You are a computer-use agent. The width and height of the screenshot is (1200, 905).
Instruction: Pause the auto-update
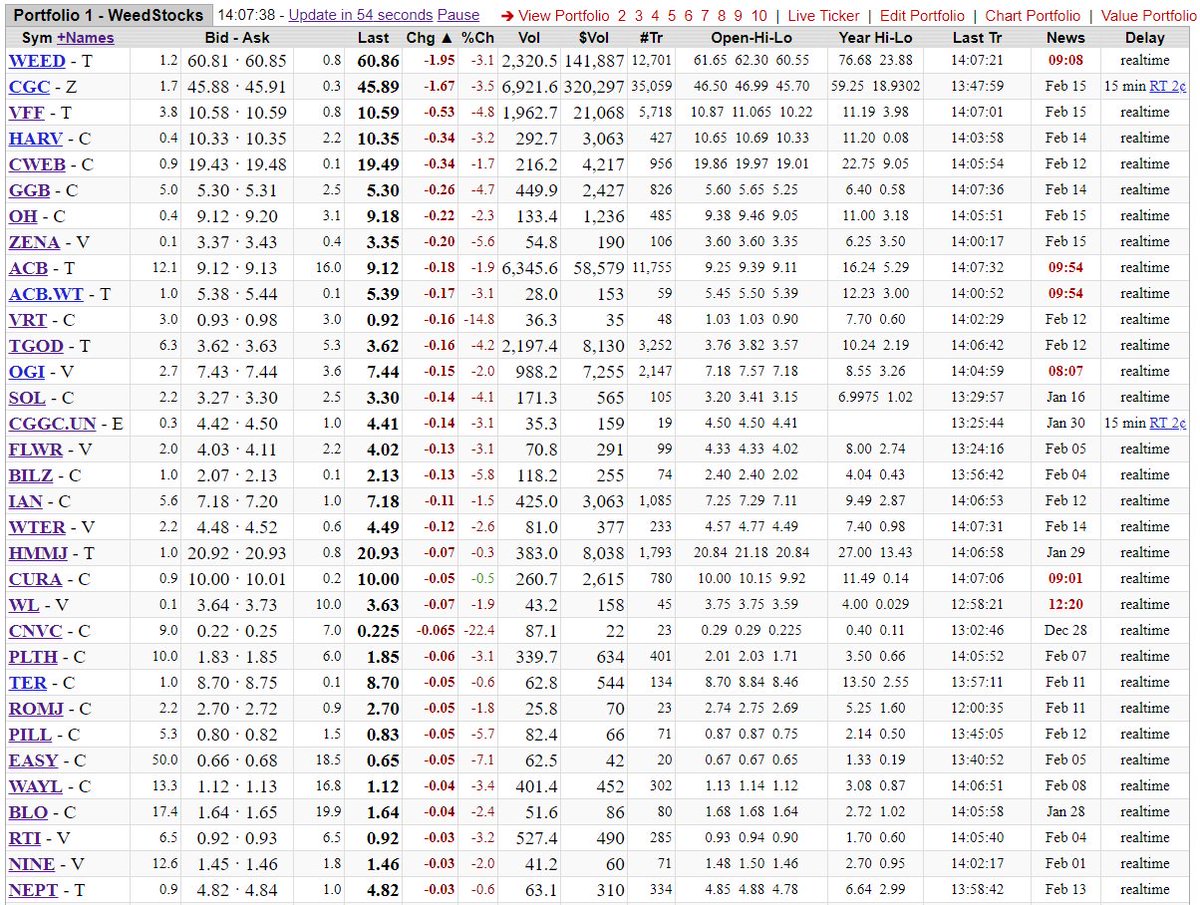pyautogui.click(x=458, y=16)
